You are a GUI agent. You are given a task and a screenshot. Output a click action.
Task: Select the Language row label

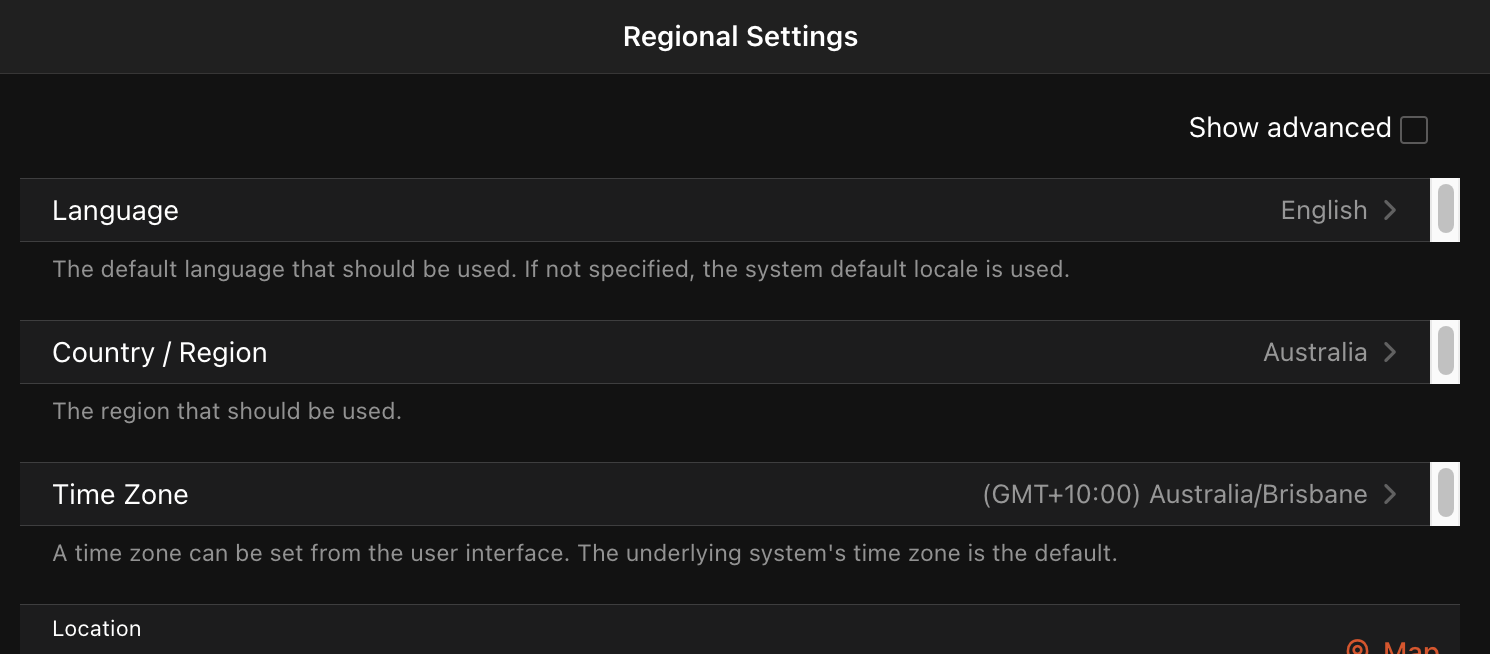pyautogui.click(x=115, y=210)
